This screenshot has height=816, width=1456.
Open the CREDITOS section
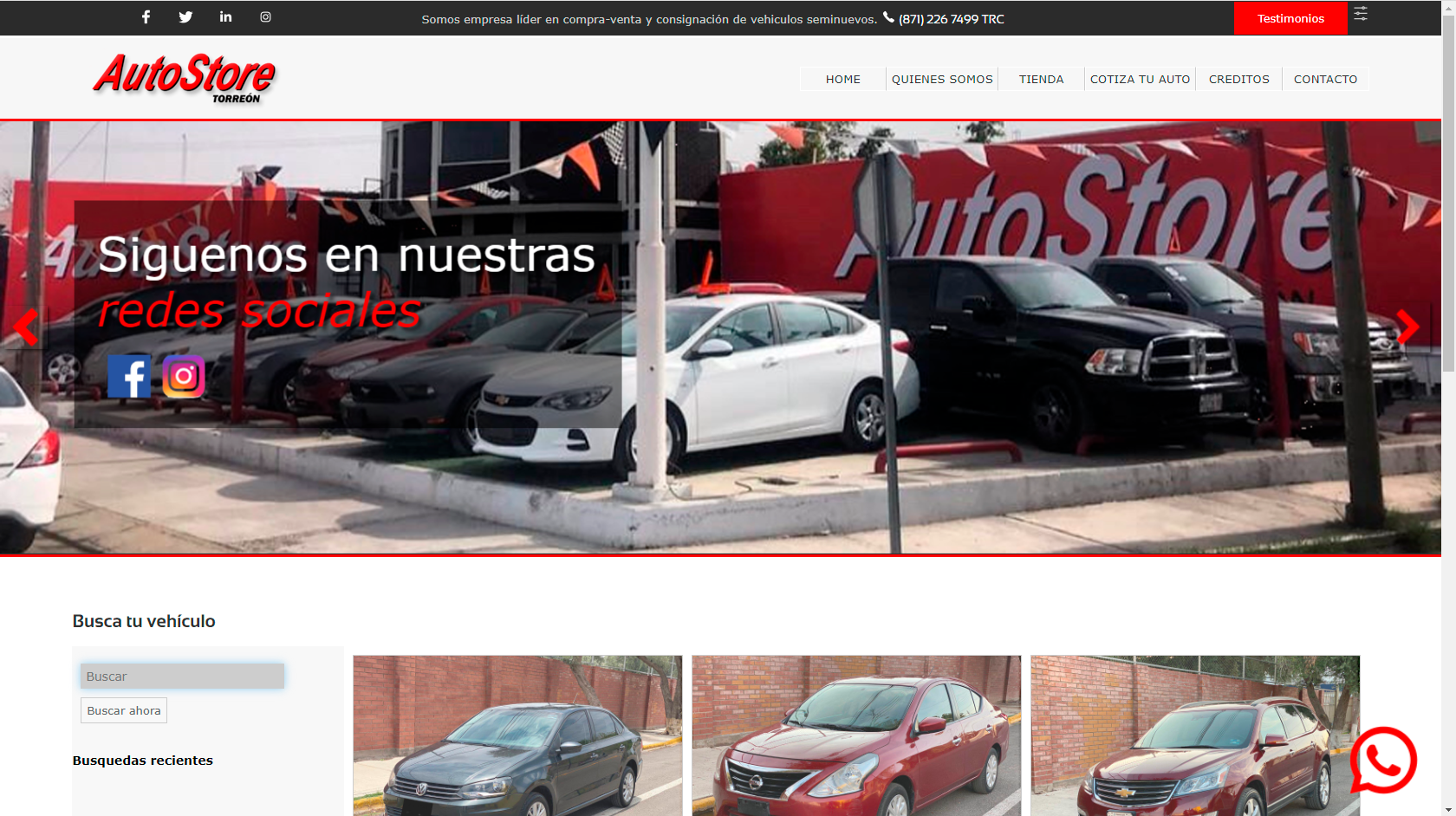click(x=1238, y=79)
